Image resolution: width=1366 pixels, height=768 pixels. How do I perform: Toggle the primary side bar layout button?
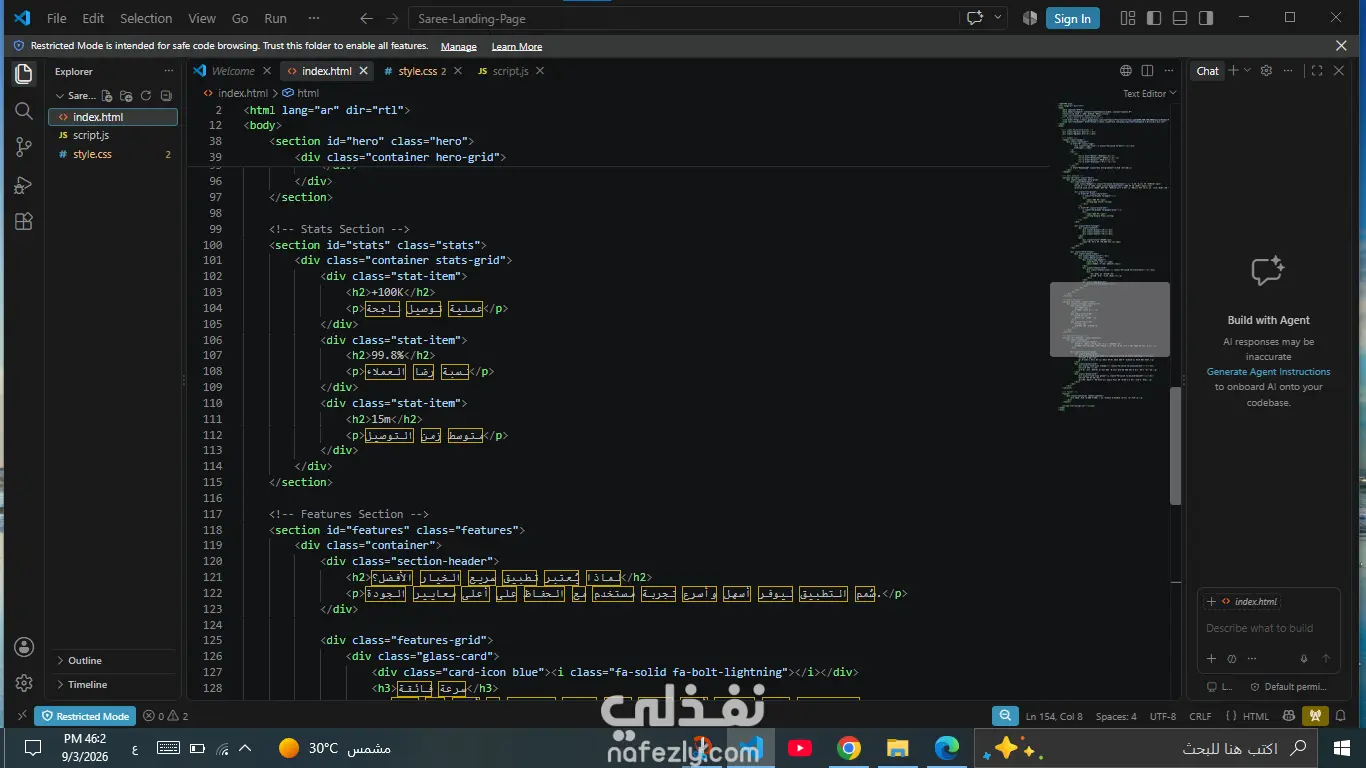[x=1154, y=18]
